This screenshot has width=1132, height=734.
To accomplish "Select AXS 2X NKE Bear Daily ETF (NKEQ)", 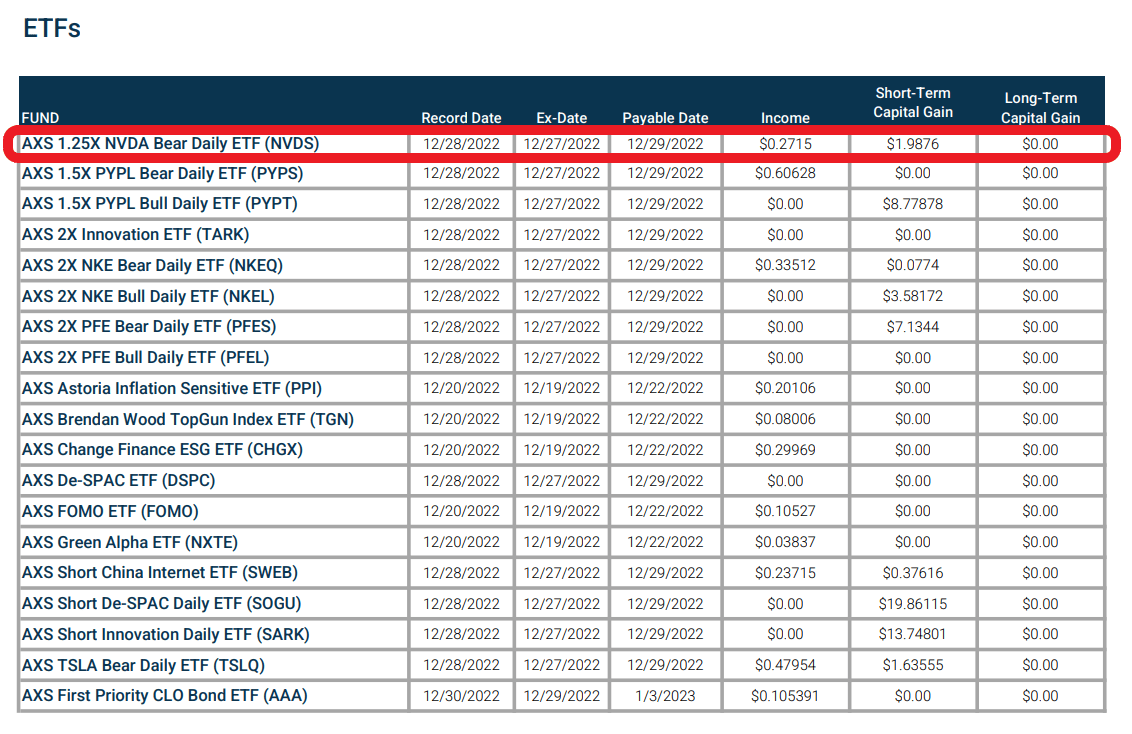I will (x=152, y=266).
